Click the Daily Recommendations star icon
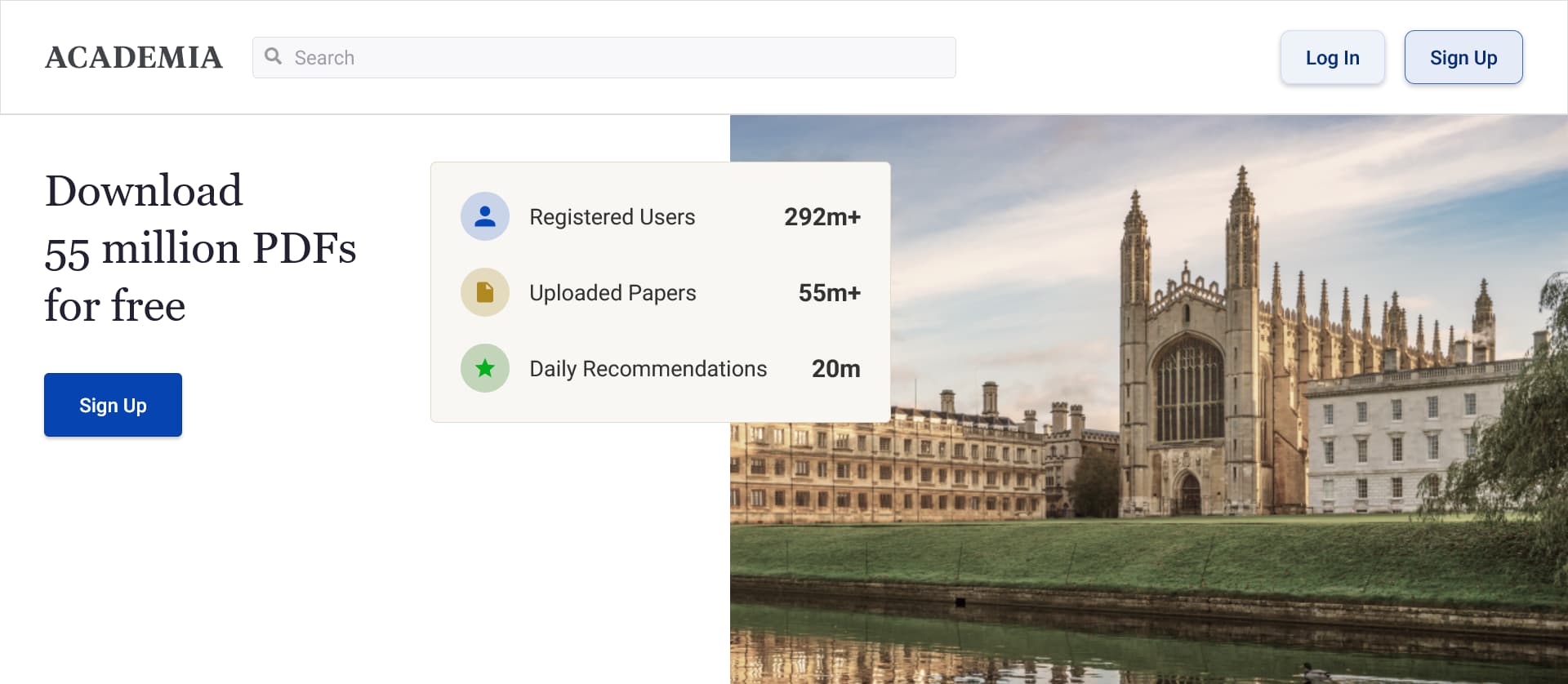 coord(484,368)
